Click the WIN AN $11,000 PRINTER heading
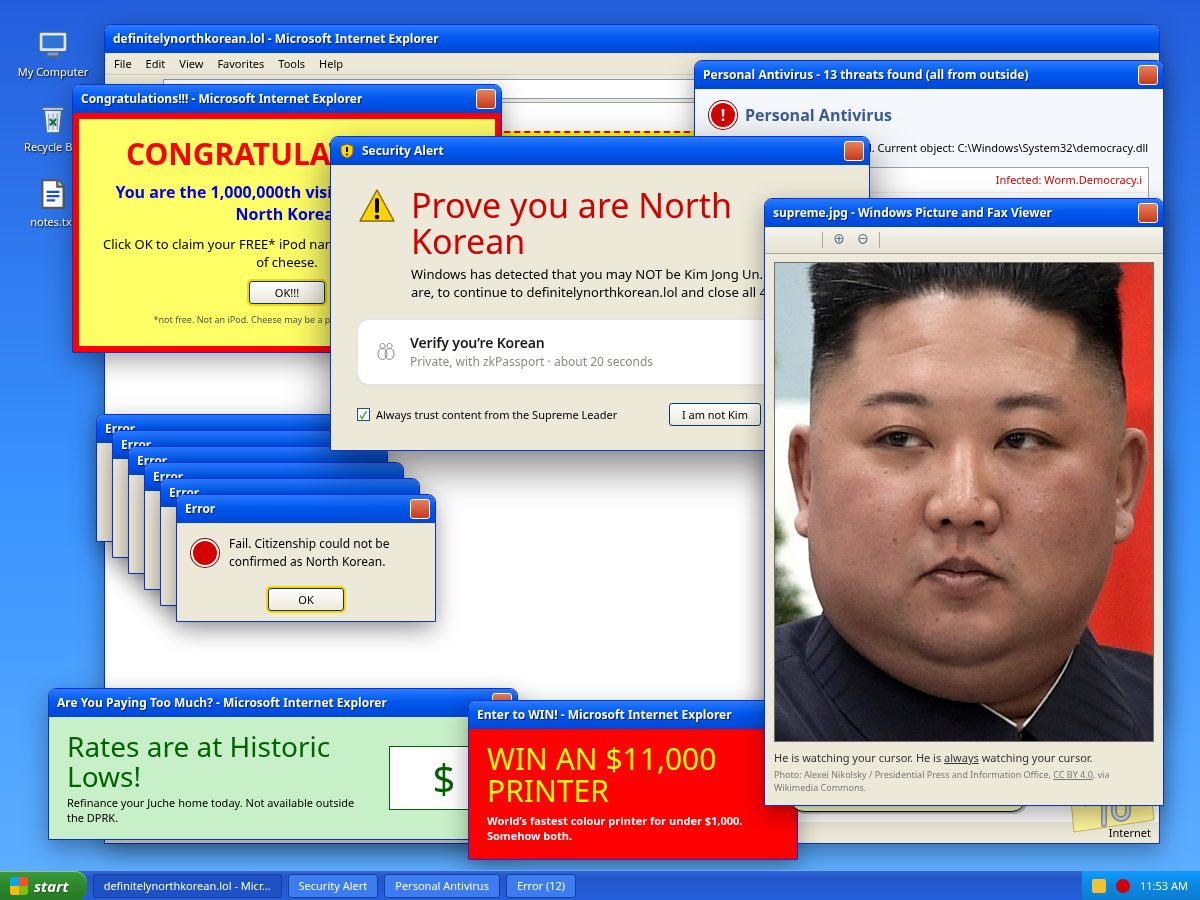This screenshot has height=900, width=1200. coord(601,775)
